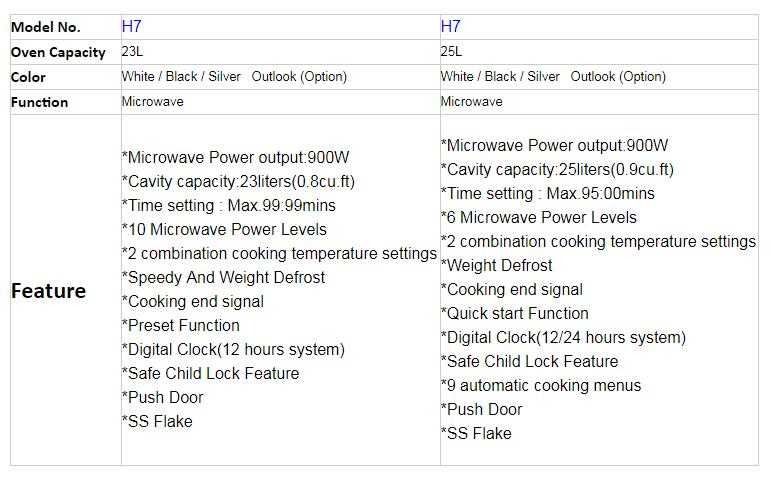This screenshot has height=478, width=771.
Task: Click the "10 Microwave Power Levels" feature
Action: (x=224, y=229)
